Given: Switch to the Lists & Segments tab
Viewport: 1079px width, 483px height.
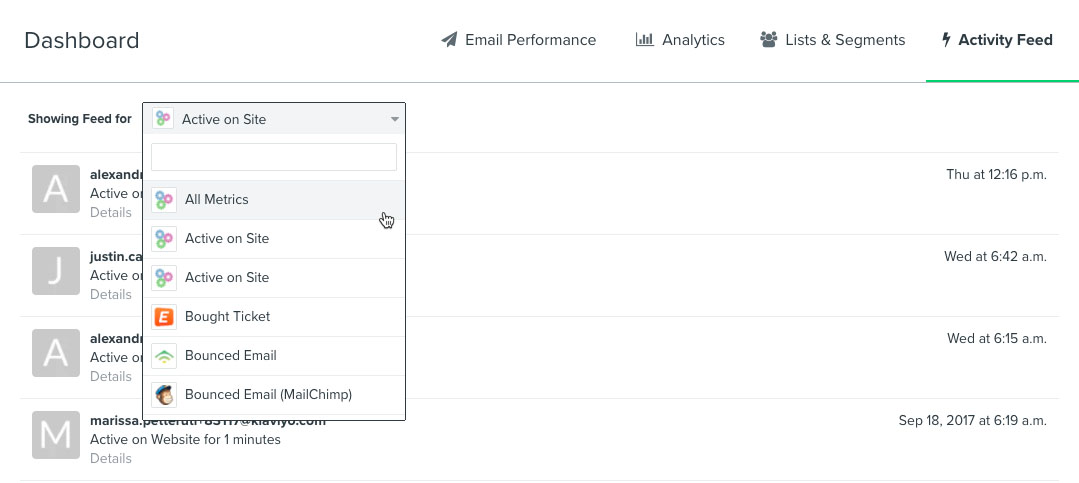Looking at the screenshot, I should [845, 40].
